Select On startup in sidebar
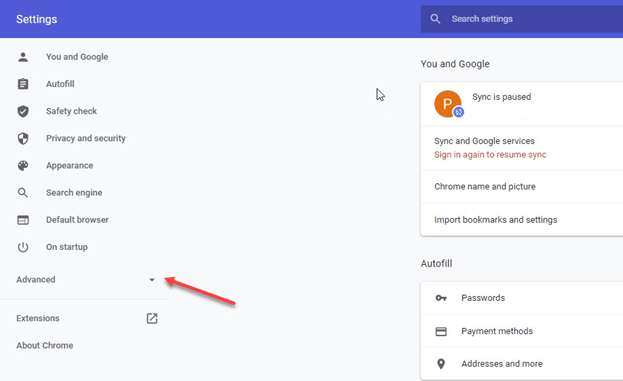 tap(67, 247)
